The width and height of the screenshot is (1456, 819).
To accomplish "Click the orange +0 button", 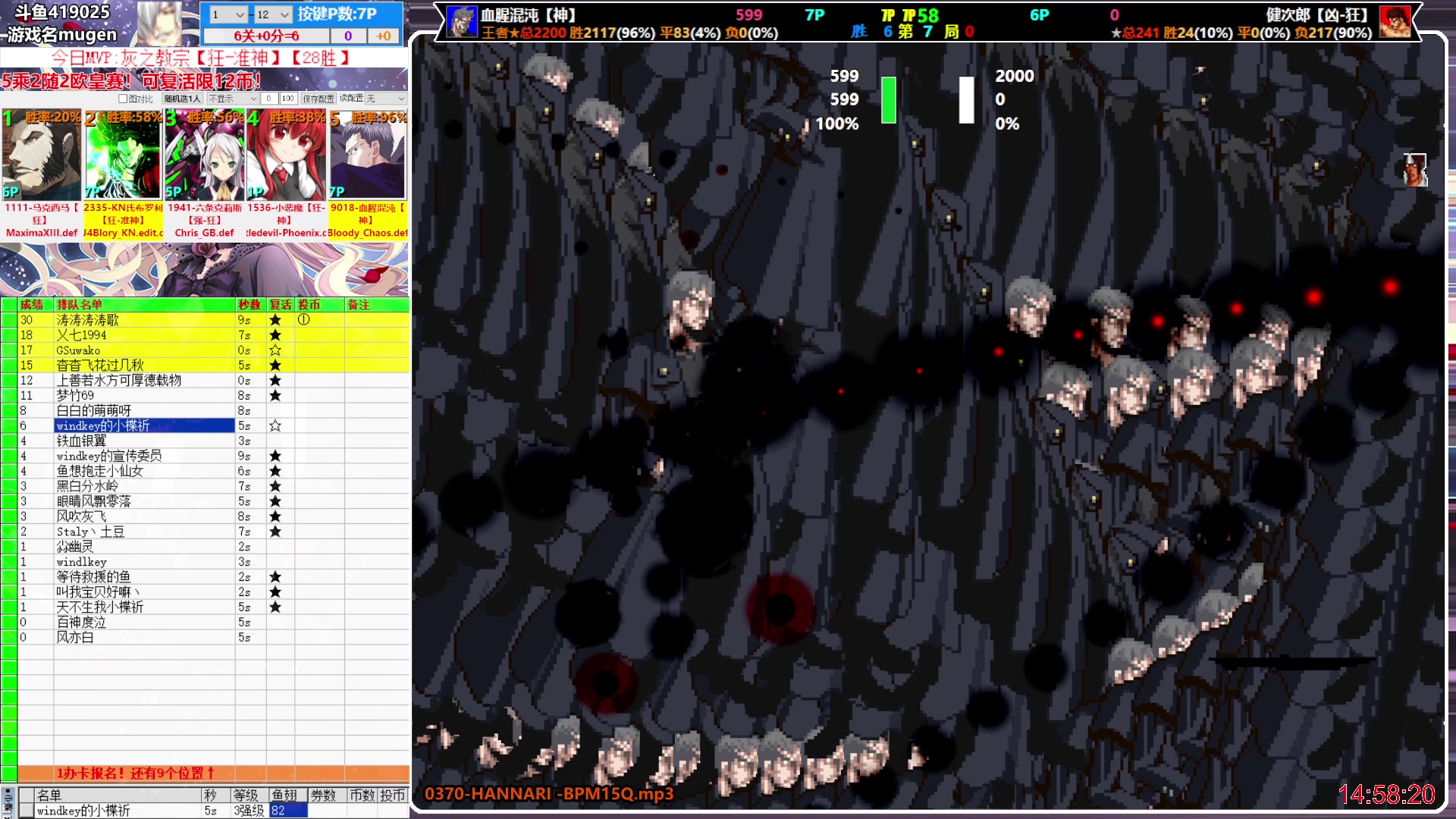I will (384, 36).
